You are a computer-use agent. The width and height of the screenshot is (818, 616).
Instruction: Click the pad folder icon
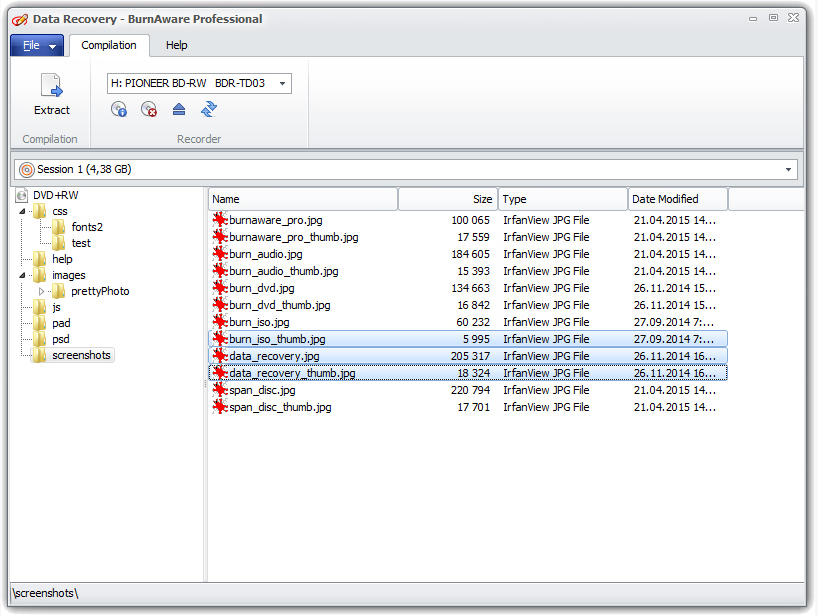coord(40,323)
